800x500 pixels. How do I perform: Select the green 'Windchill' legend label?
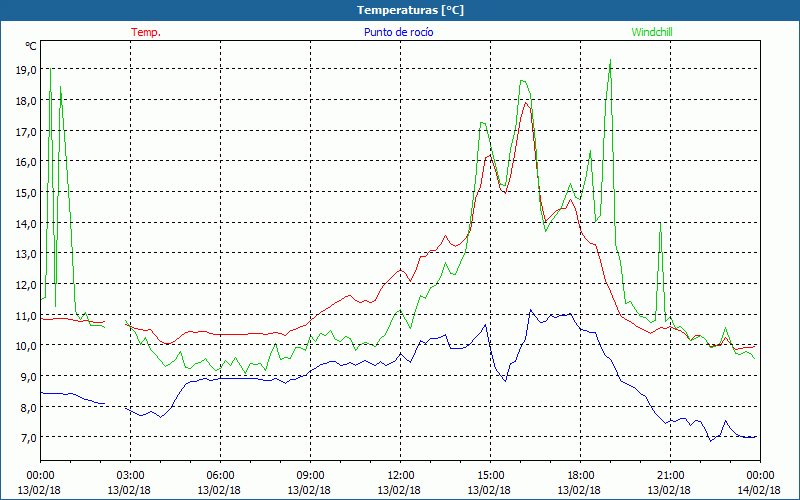[x=652, y=32]
